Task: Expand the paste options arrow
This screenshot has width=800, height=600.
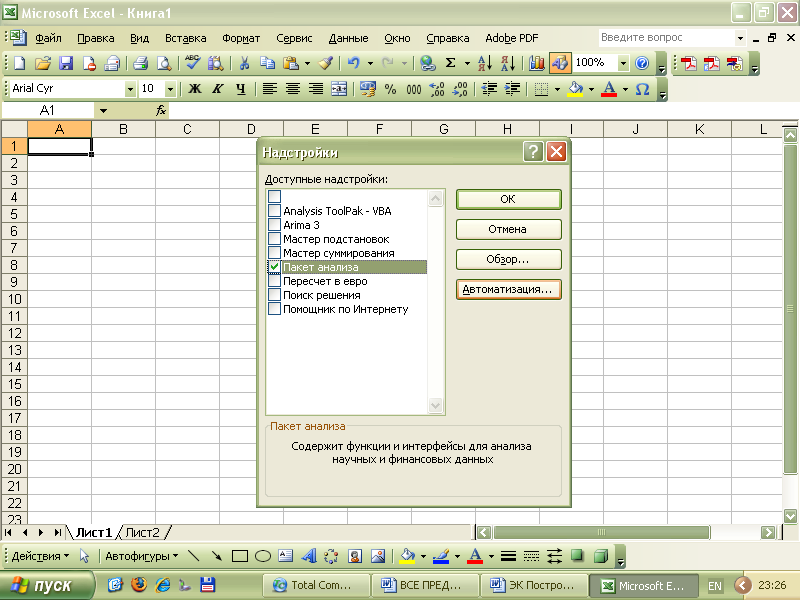Action: [307, 63]
